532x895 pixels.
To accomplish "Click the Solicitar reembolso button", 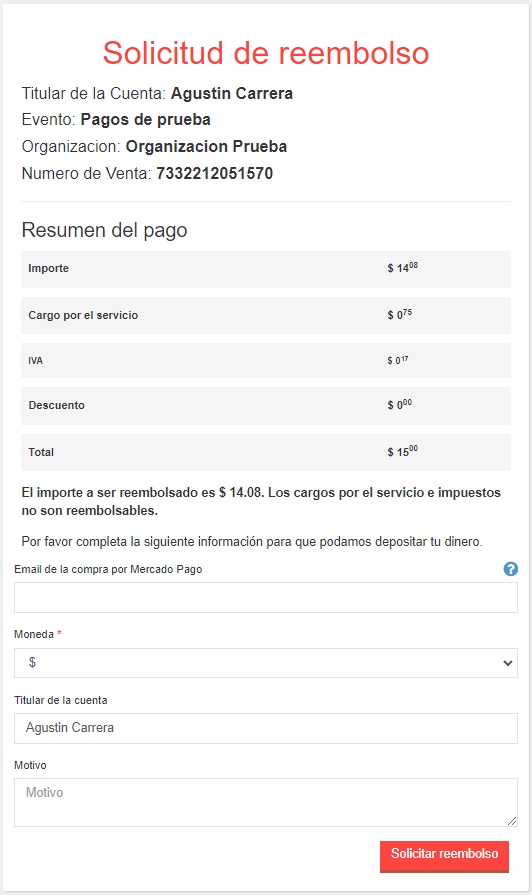I will click(444, 856).
